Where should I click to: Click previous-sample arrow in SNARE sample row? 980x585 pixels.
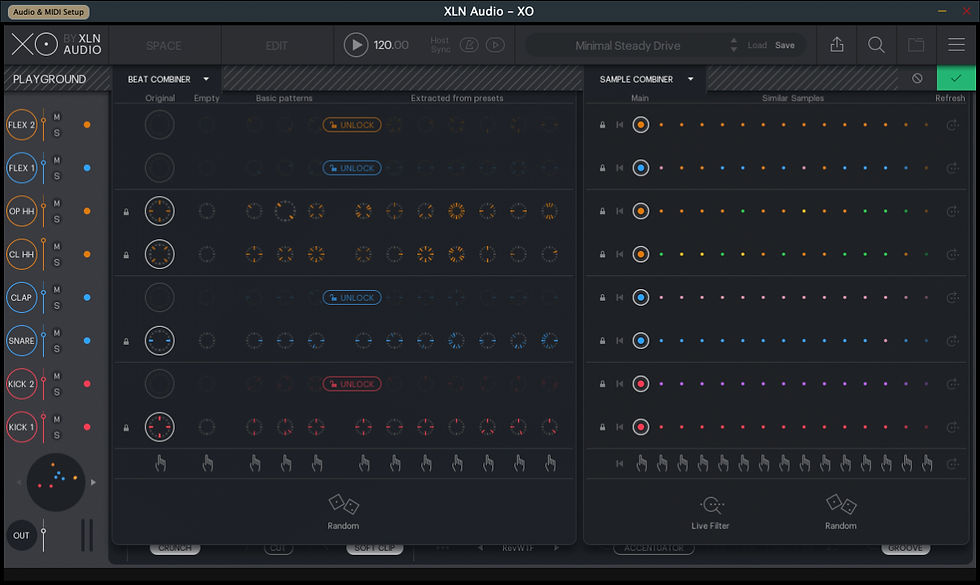click(x=619, y=341)
